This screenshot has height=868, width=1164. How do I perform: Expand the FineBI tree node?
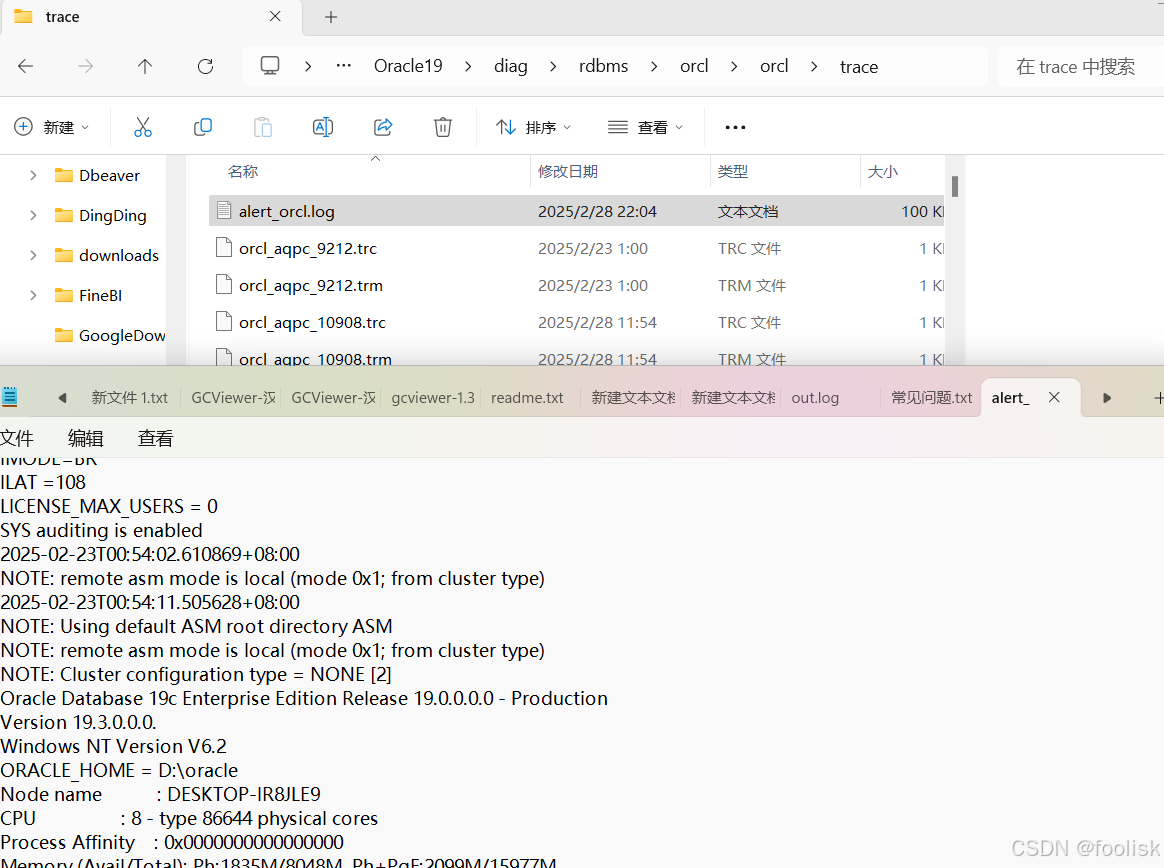coord(33,296)
